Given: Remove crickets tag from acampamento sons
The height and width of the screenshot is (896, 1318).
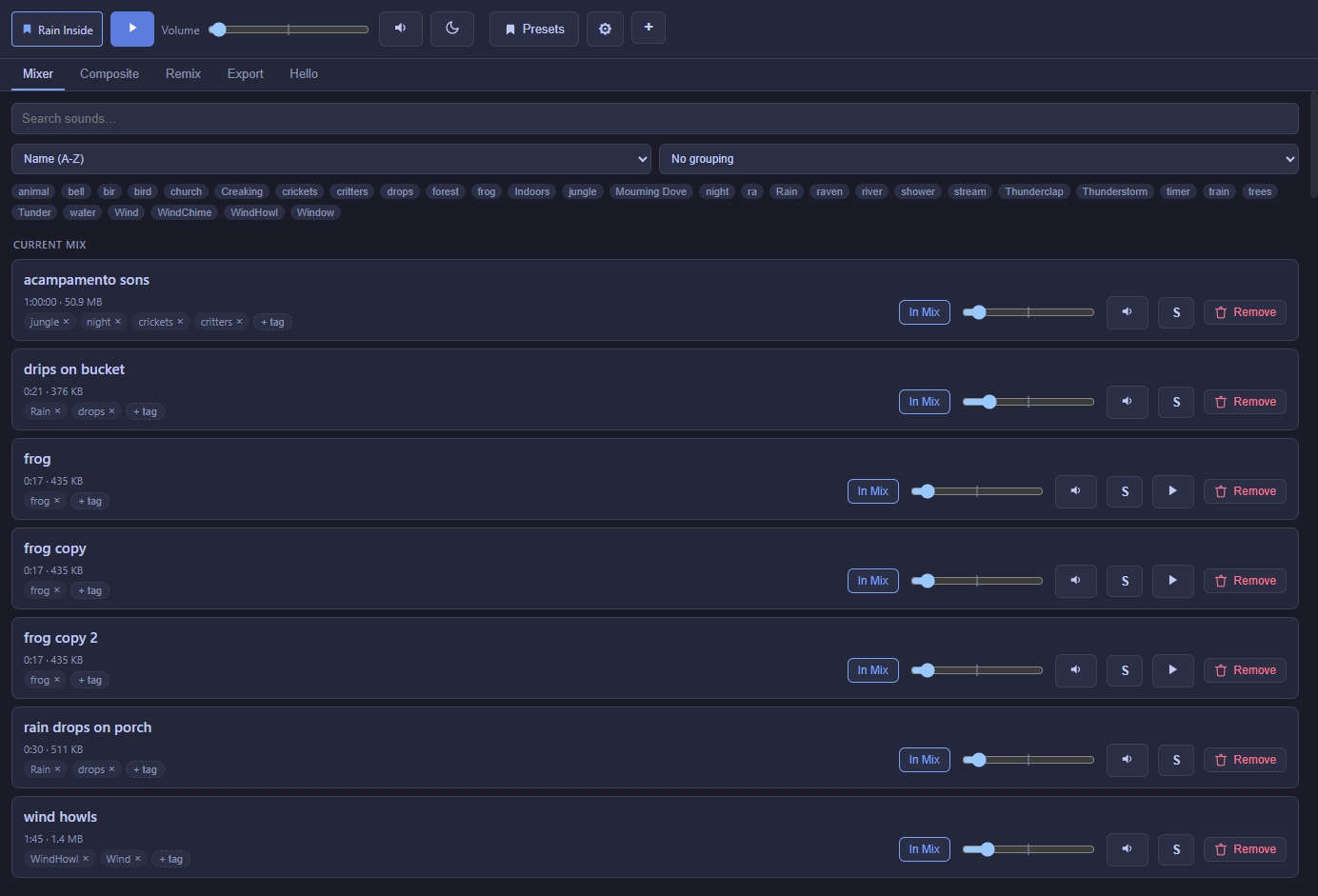Looking at the screenshot, I should pos(180,322).
